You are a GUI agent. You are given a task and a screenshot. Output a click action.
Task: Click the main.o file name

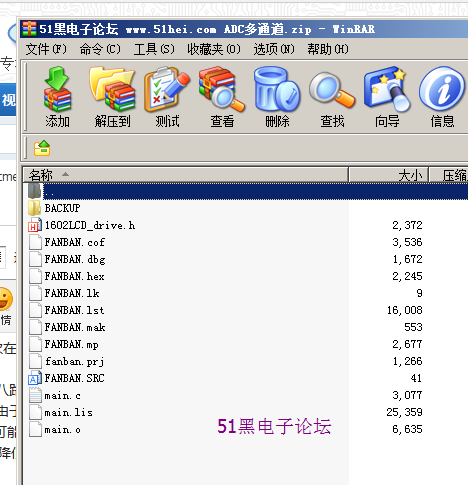[x=63, y=430]
